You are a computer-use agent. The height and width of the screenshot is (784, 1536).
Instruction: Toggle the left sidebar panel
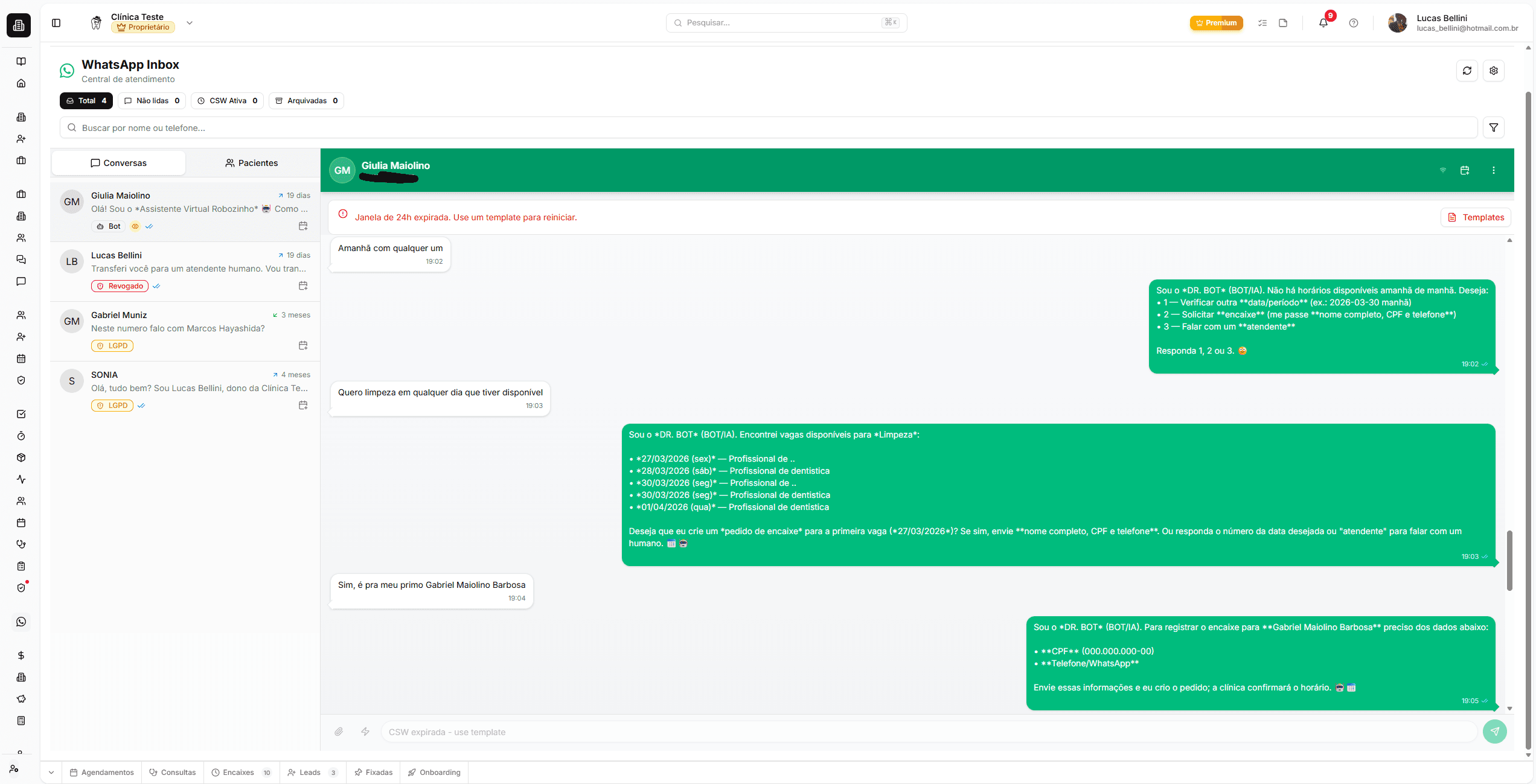[56, 23]
